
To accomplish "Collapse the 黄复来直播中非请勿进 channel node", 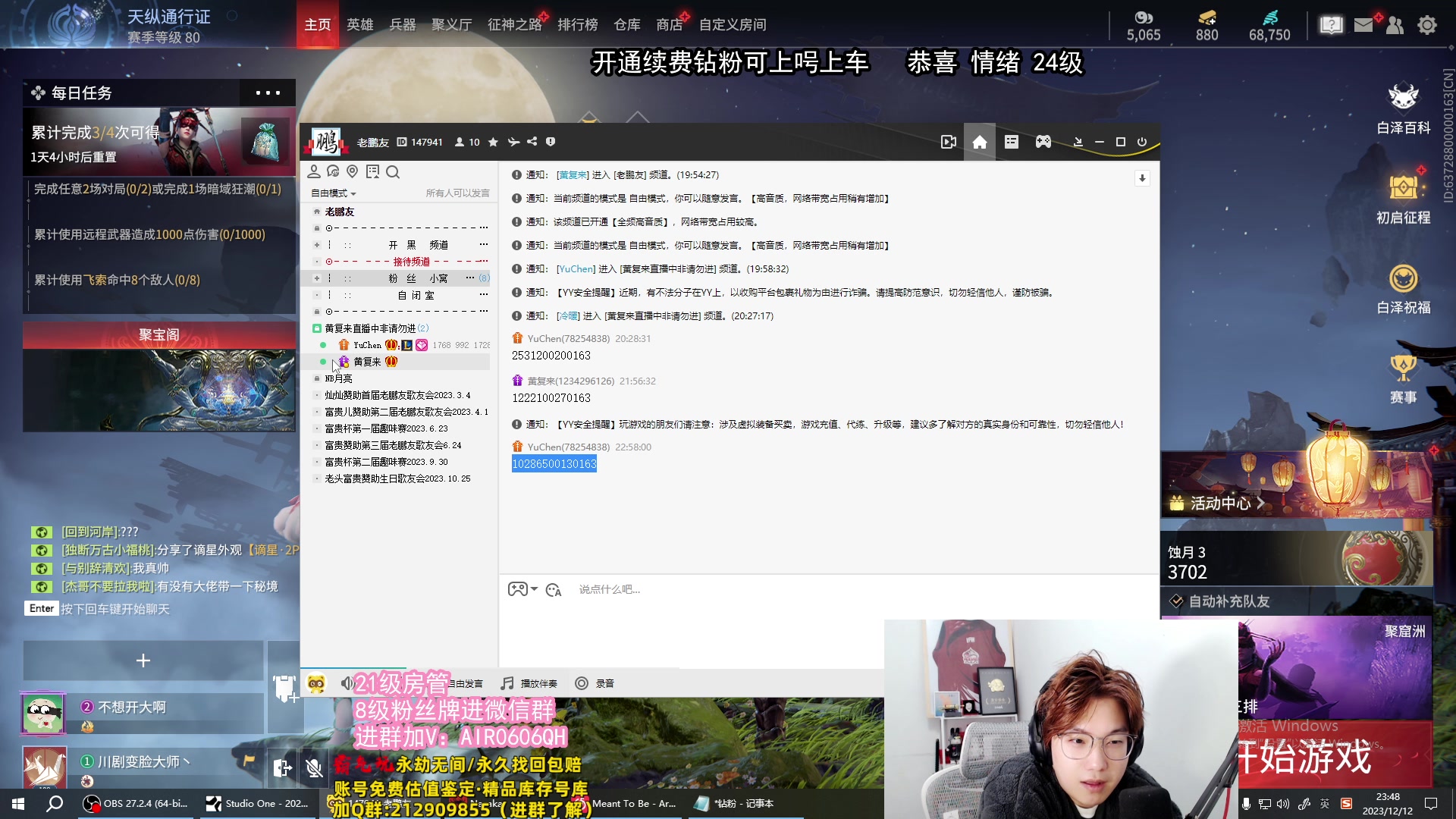I will (317, 328).
